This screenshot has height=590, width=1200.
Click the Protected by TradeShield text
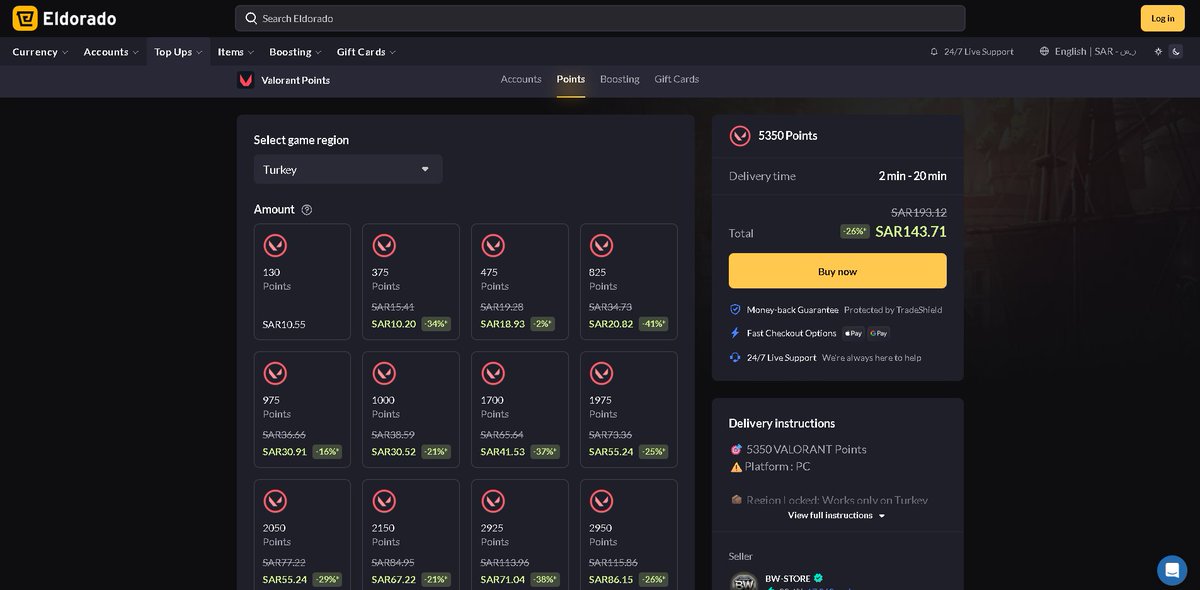tap(893, 310)
